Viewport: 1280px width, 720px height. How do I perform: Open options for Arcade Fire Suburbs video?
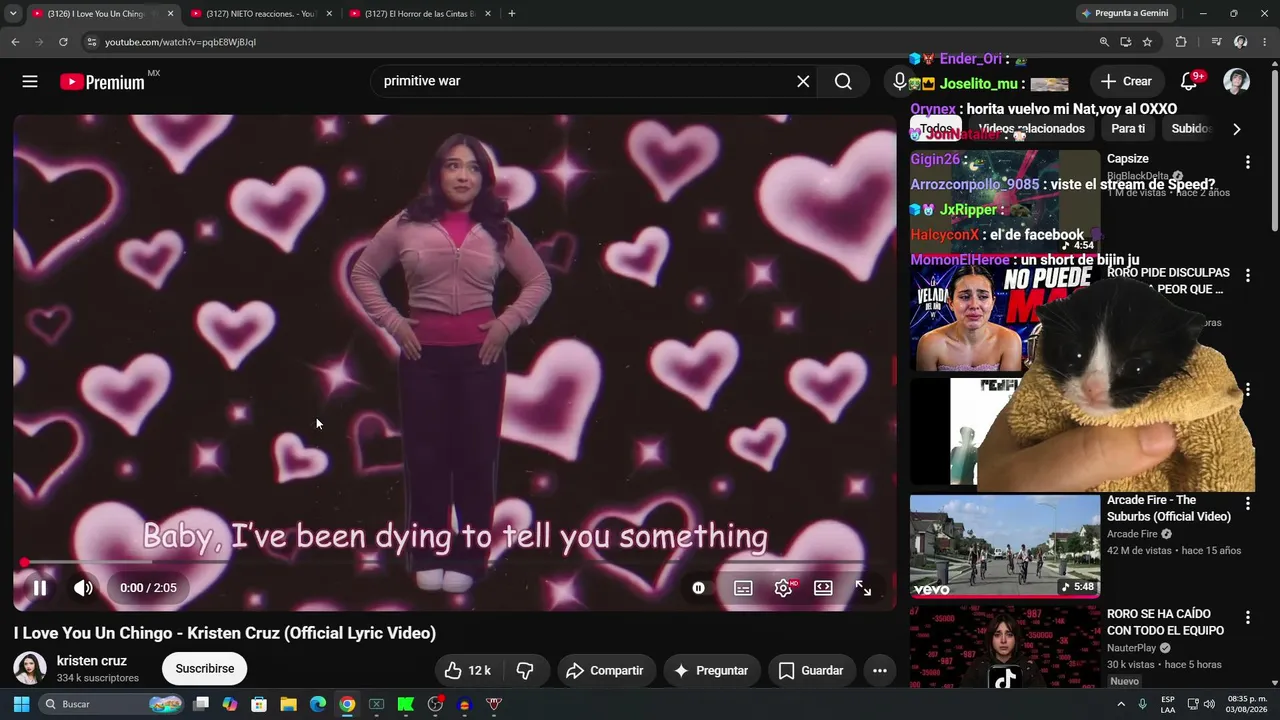tap(1247, 504)
